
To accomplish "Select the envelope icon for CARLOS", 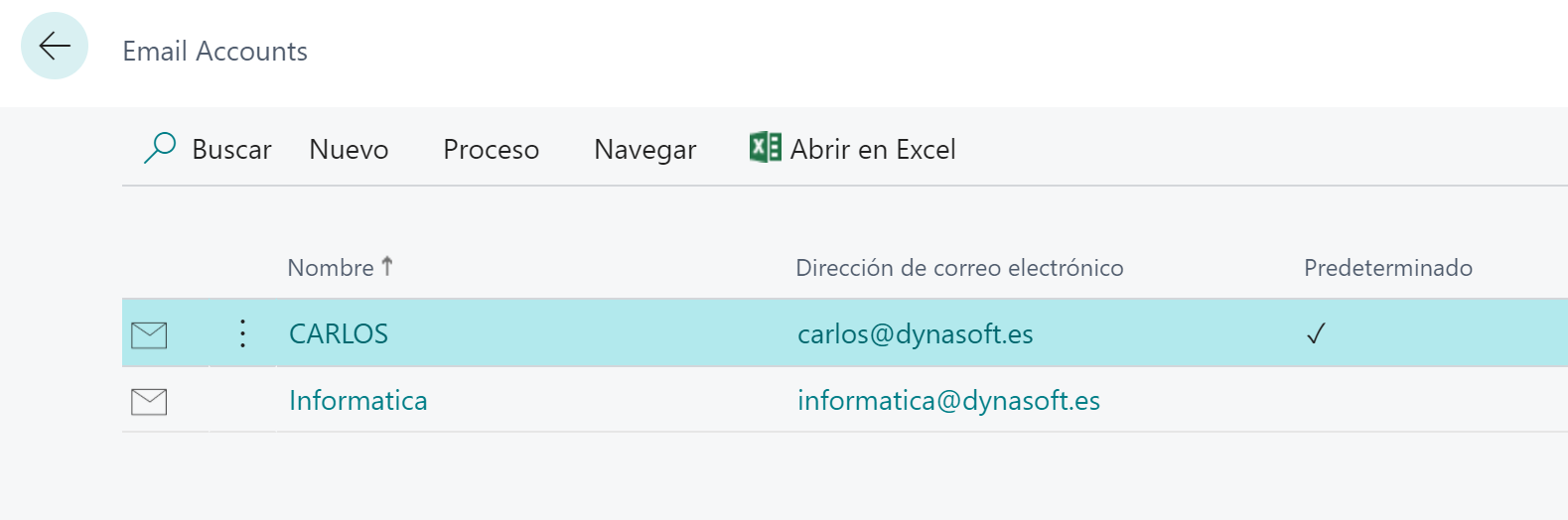I will [x=149, y=335].
